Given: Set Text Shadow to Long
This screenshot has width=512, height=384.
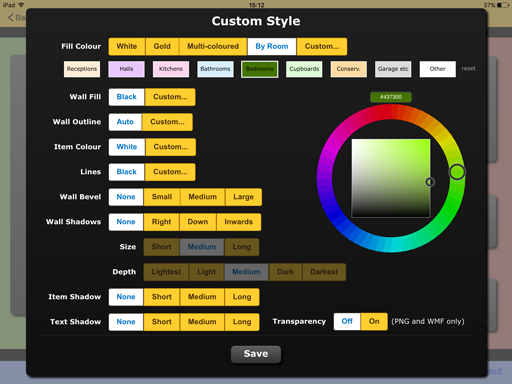Looking at the screenshot, I should pos(242,322).
